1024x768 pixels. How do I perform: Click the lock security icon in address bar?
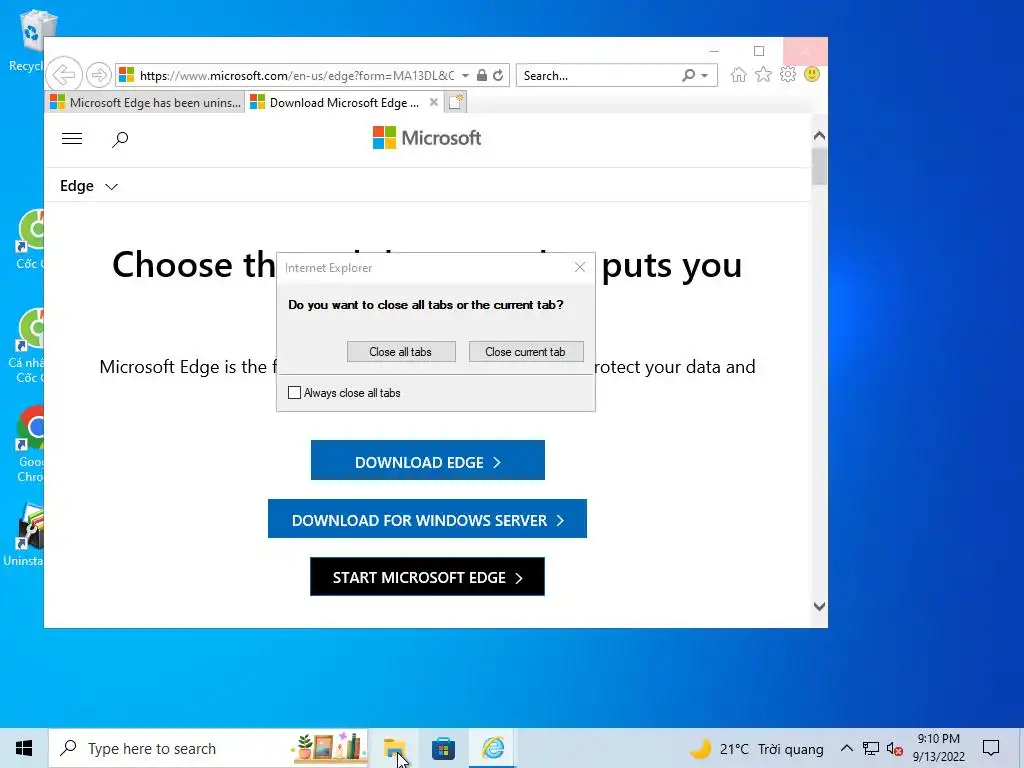pyautogui.click(x=482, y=75)
